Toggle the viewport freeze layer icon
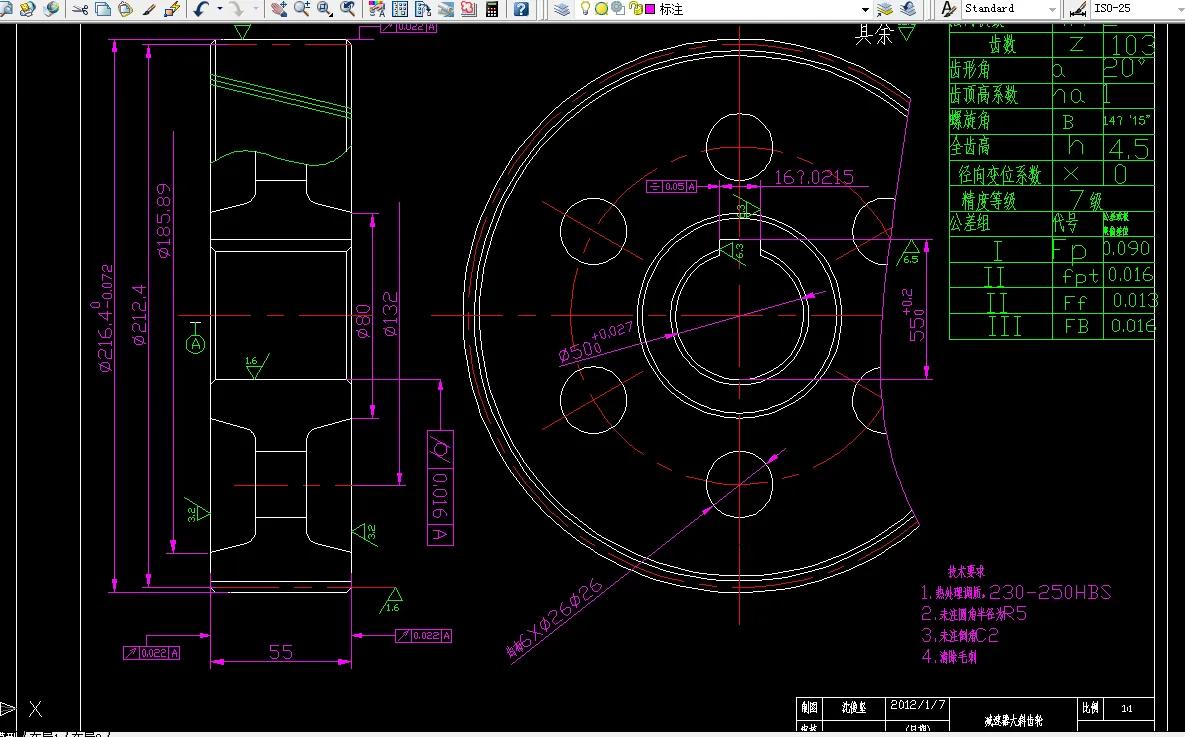 coord(618,9)
